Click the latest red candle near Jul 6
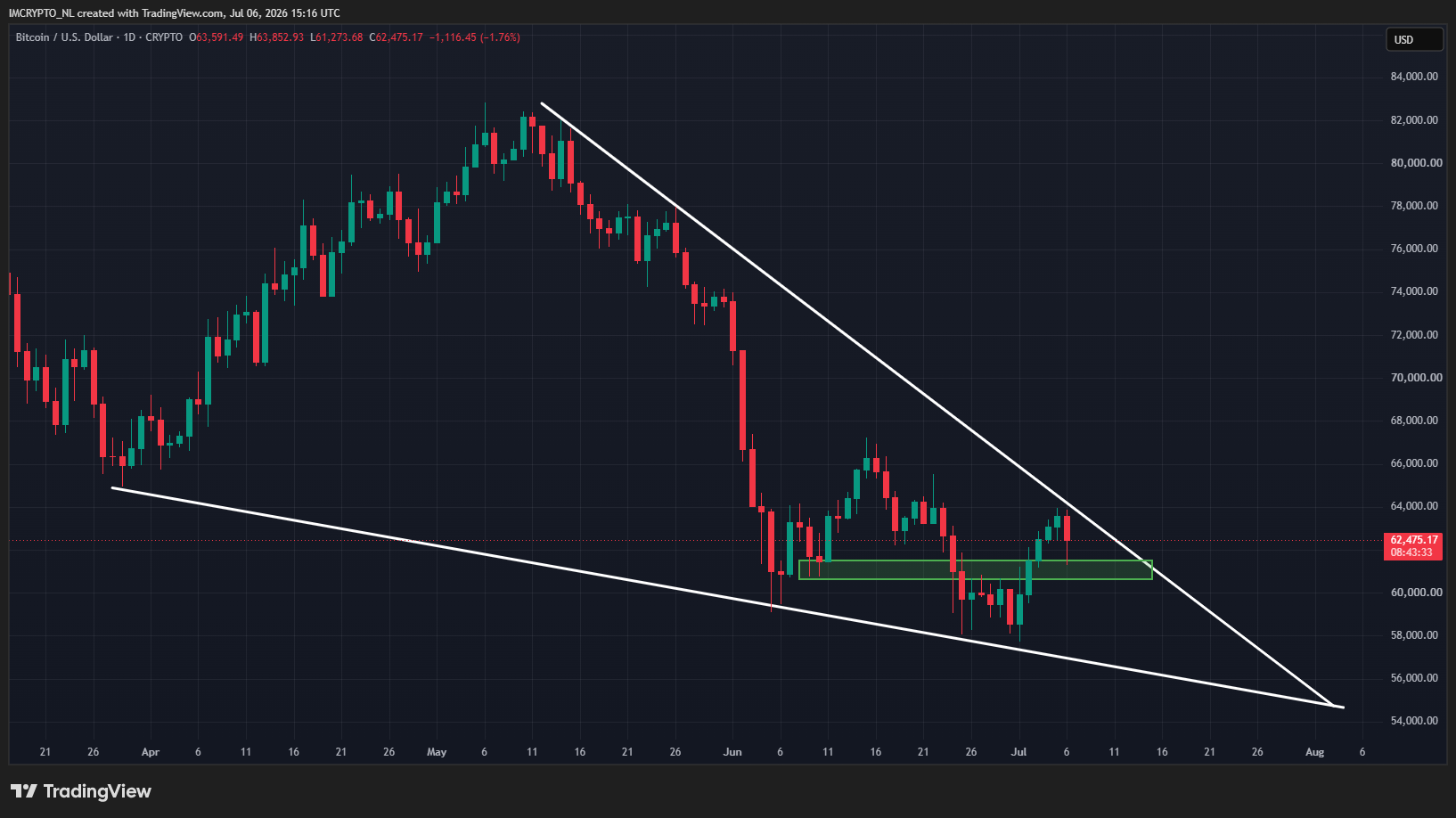The height and width of the screenshot is (818, 1456). (1067, 528)
